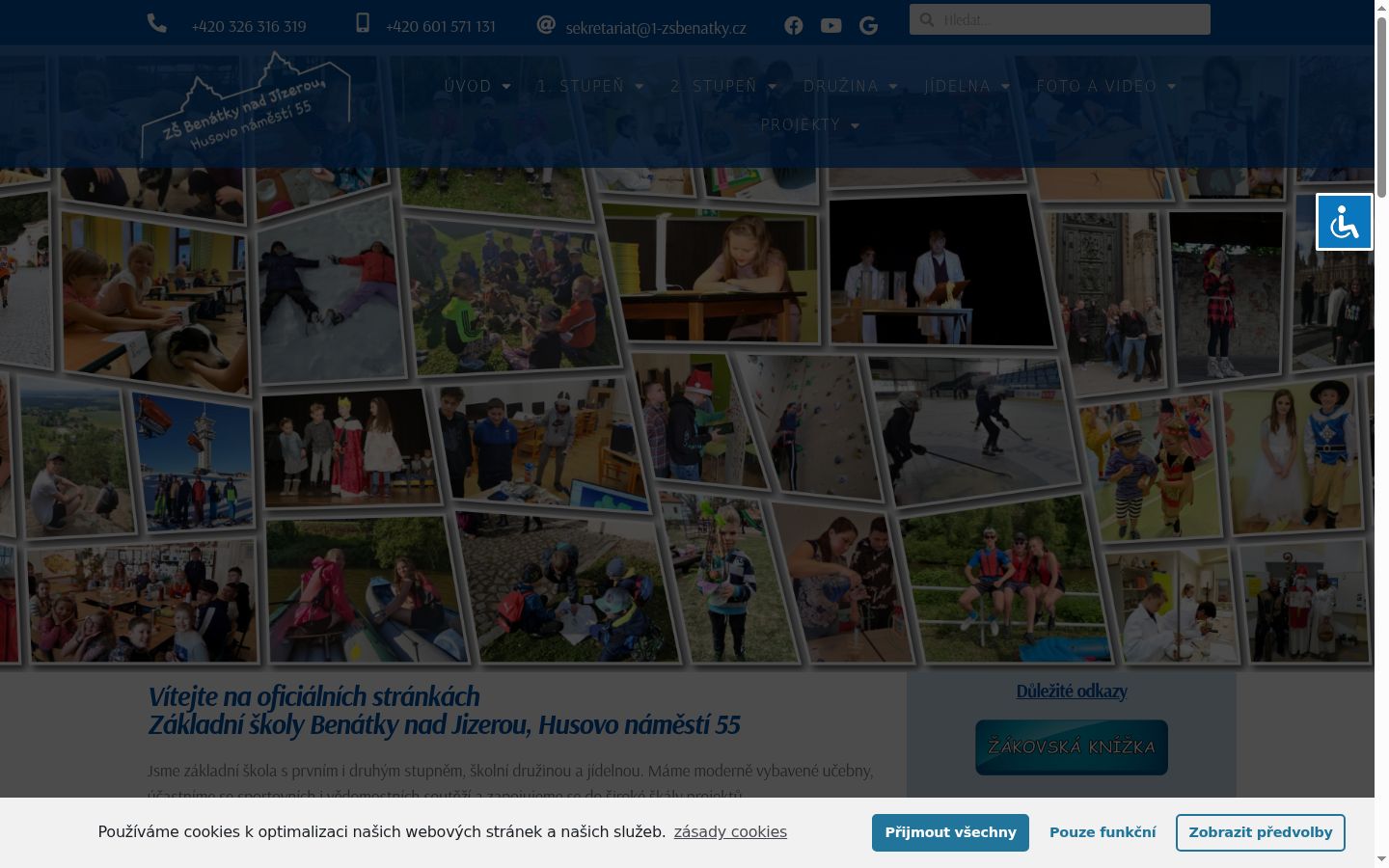
Task: Open the YouTube channel icon
Action: (x=831, y=26)
